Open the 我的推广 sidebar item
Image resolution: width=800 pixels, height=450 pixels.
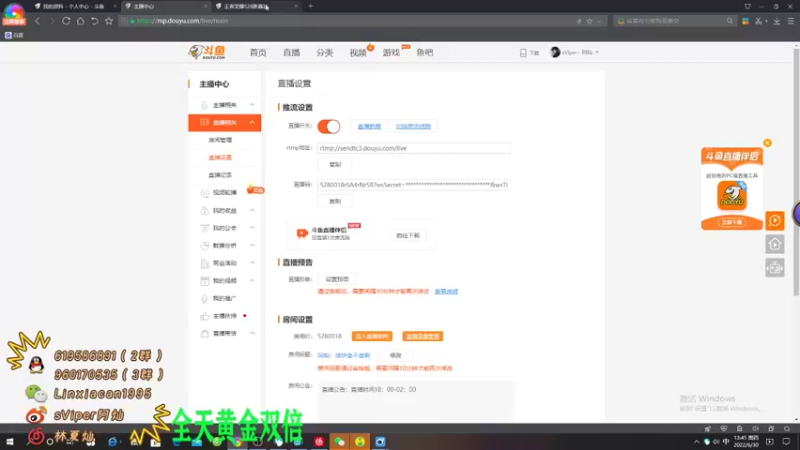coord(224,298)
